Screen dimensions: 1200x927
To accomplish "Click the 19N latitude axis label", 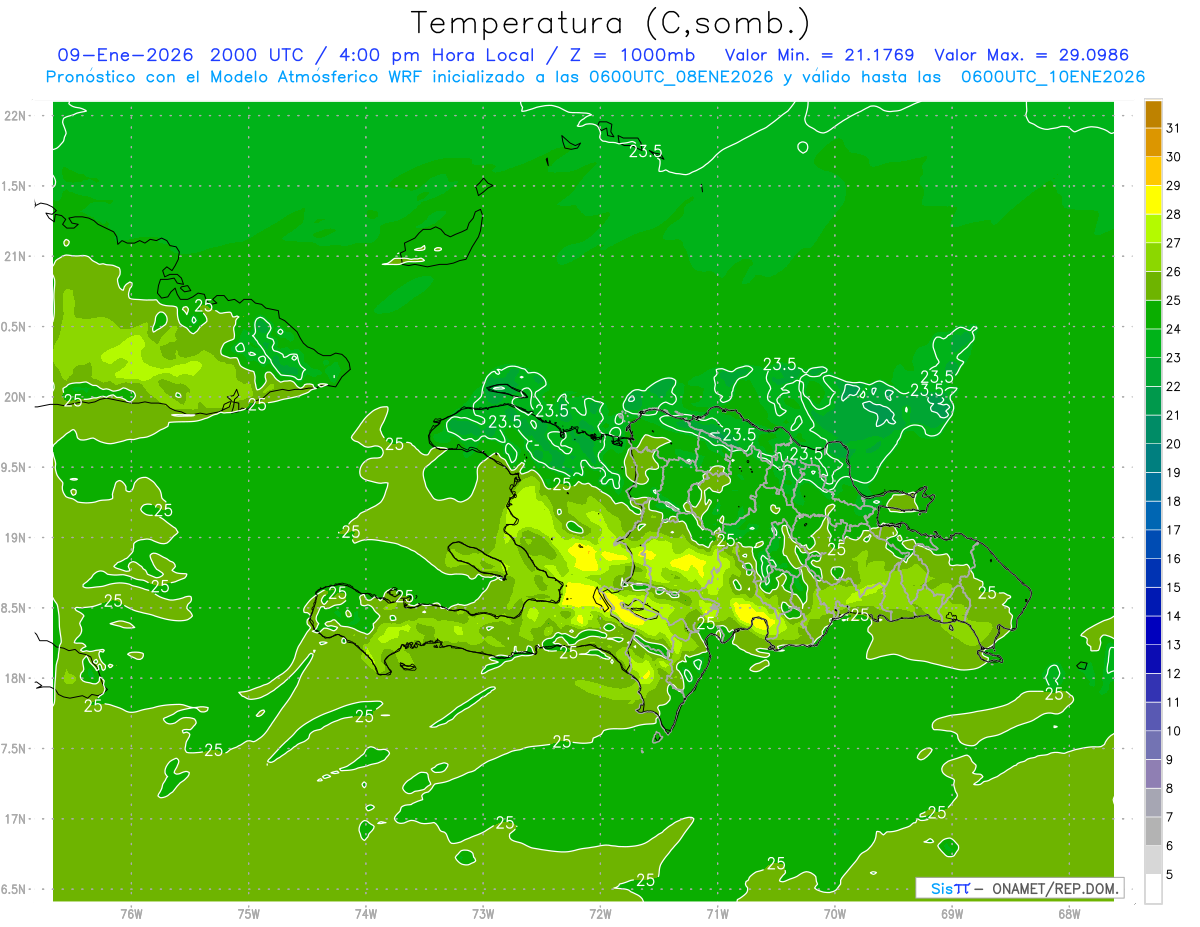I will 15,538.
